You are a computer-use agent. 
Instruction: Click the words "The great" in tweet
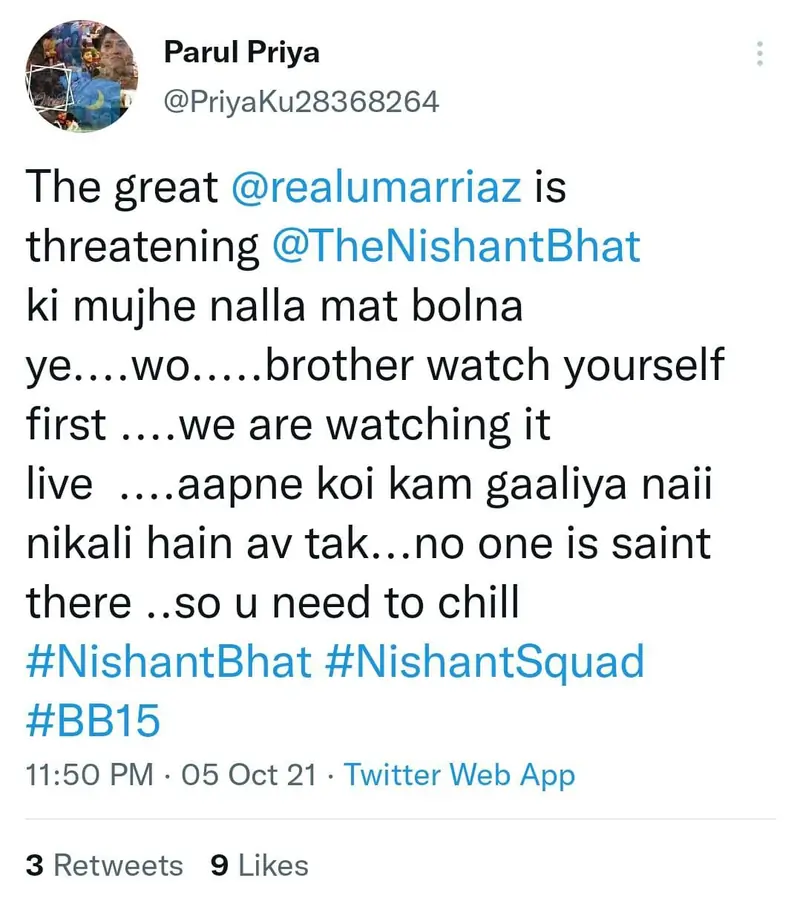(122, 187)
